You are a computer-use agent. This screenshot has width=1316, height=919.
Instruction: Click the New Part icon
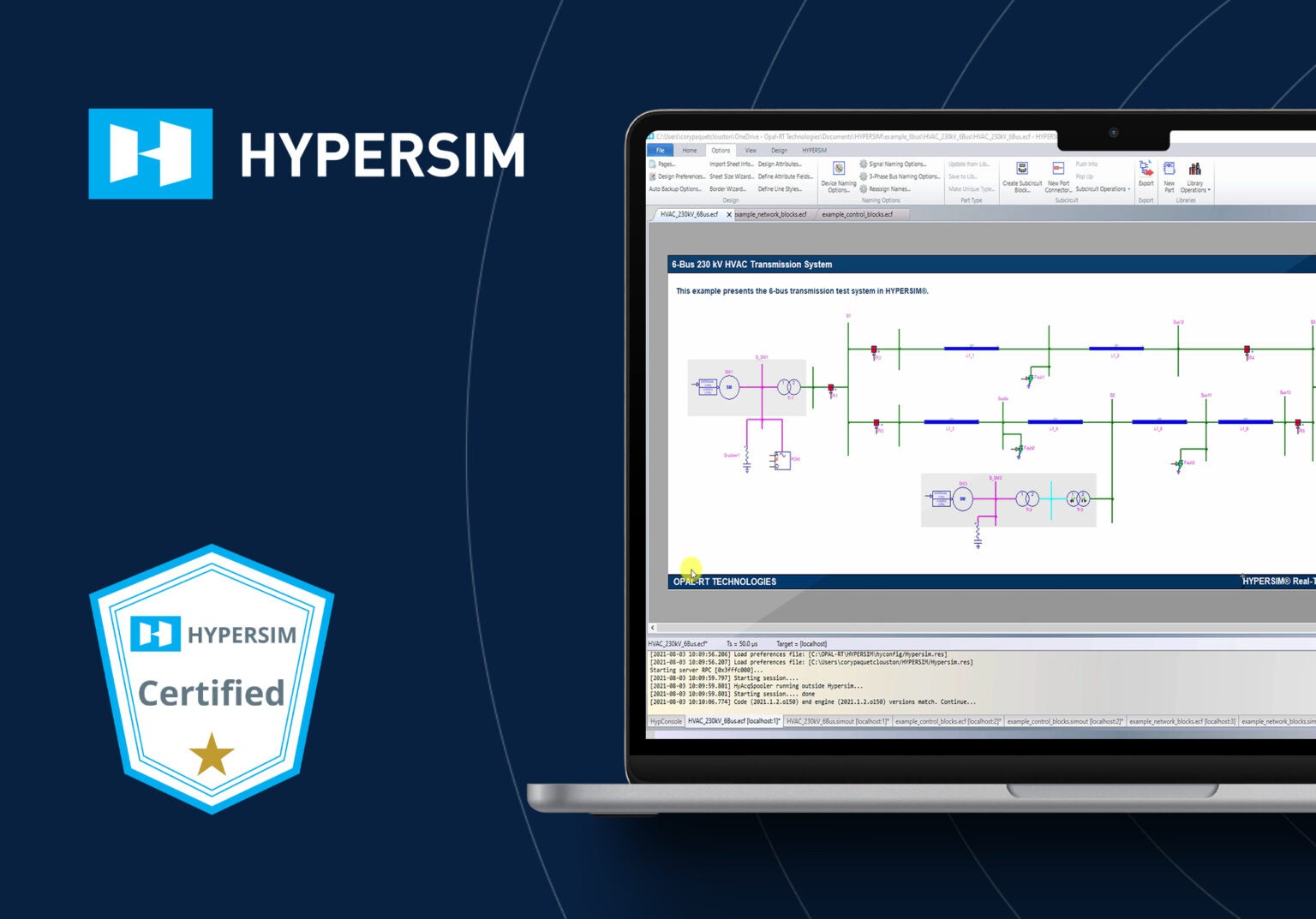[1170, 170]
